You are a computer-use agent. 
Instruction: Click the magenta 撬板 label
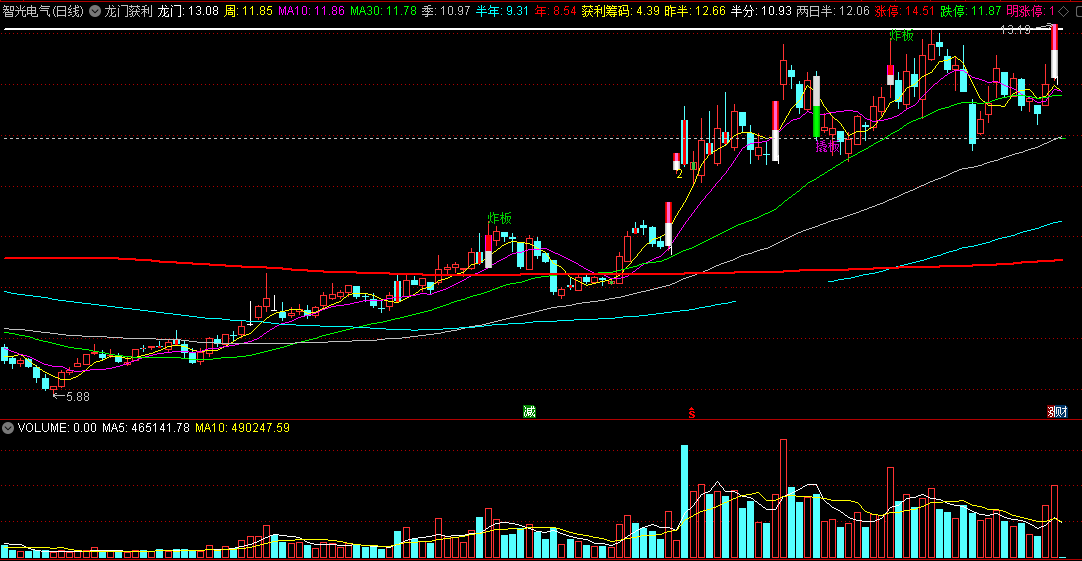click(827, 146)
